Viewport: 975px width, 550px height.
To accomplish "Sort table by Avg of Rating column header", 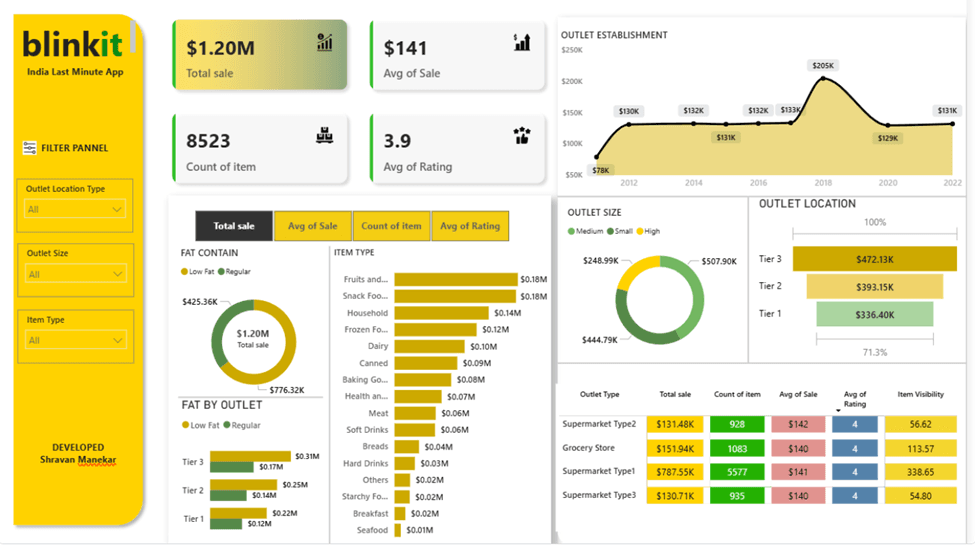I will pyautogui.click(x=854, y=399).
